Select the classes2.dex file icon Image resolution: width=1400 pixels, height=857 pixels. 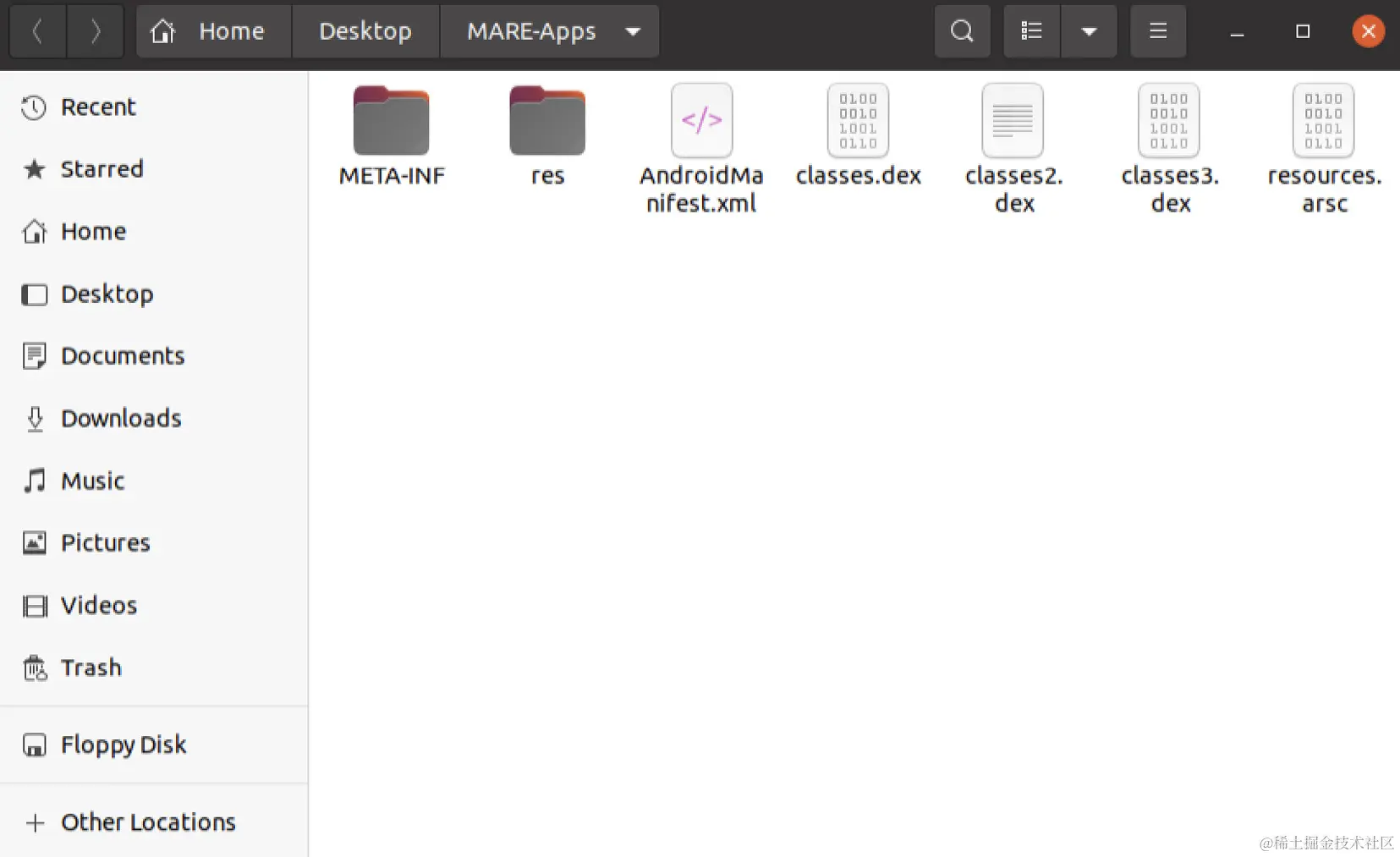pyautogui.click(x=1013, y=120)
